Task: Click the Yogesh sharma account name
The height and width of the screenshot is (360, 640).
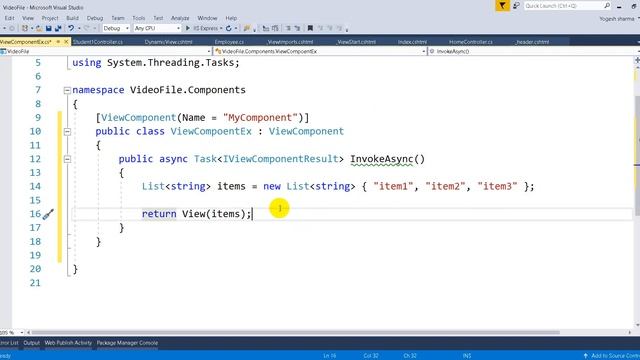Action: 617,19
